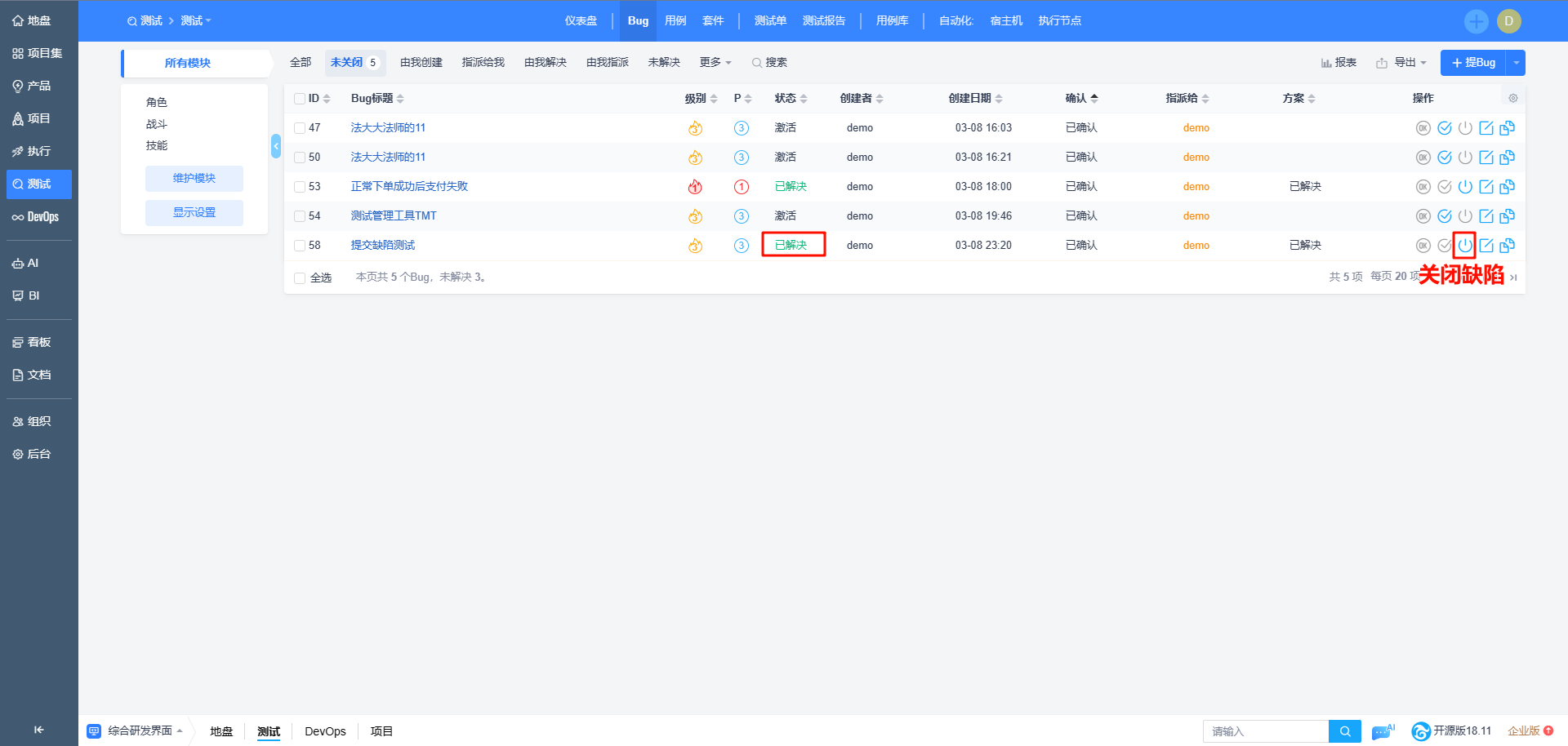
Task: Select 由我解决 bug filter
Action: (x=546, y=63)
